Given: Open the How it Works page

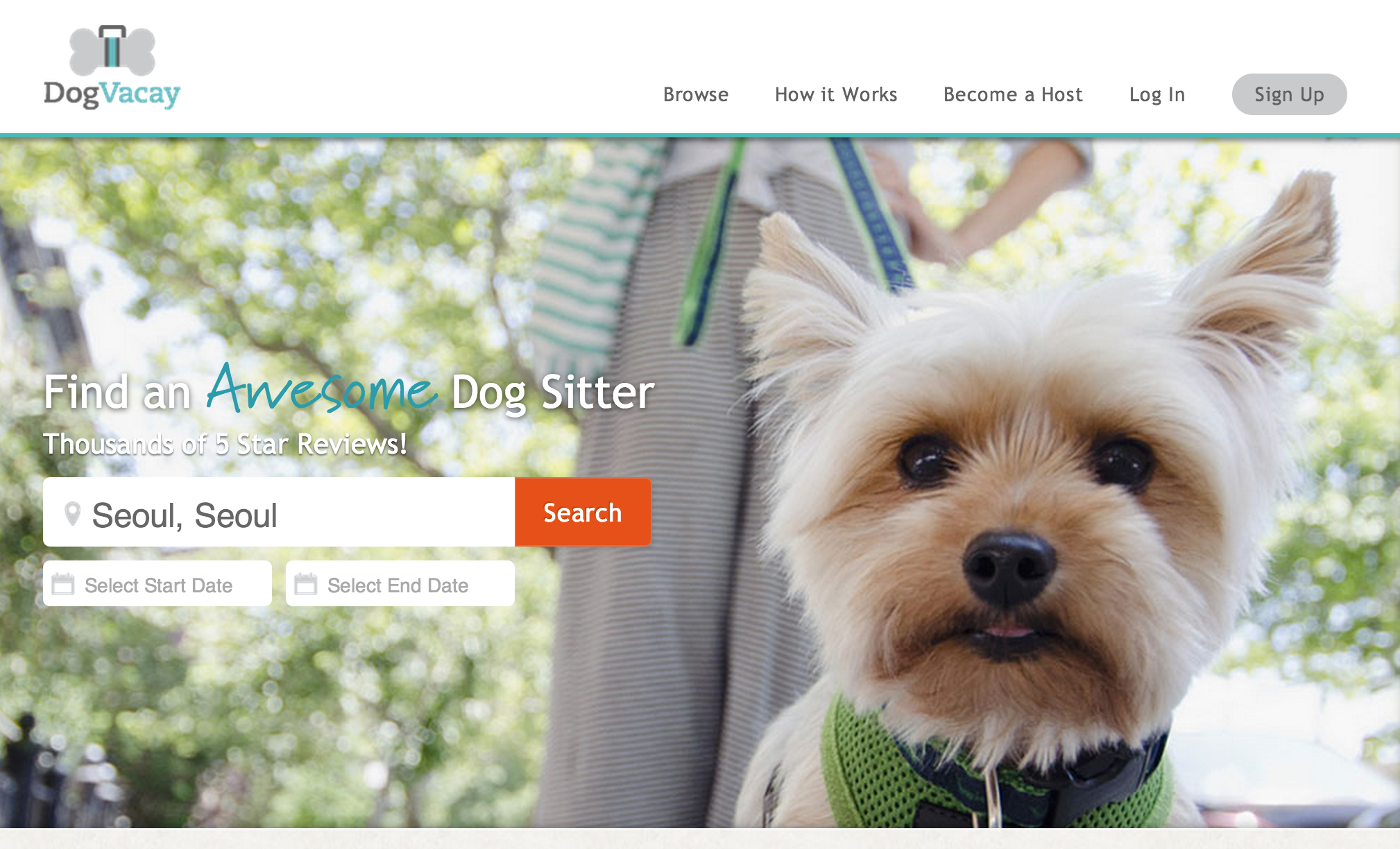Looking at the screenshot, I should (836, 94).
